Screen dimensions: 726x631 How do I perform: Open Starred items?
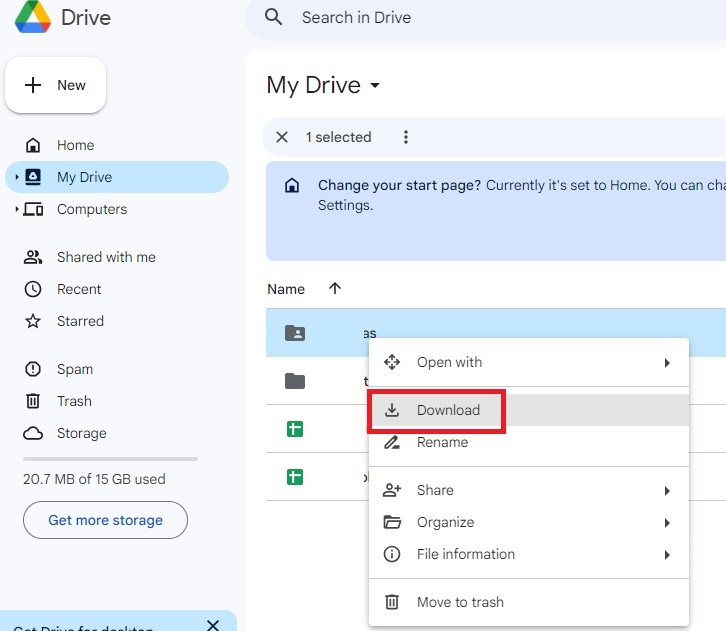click(117, 321)
